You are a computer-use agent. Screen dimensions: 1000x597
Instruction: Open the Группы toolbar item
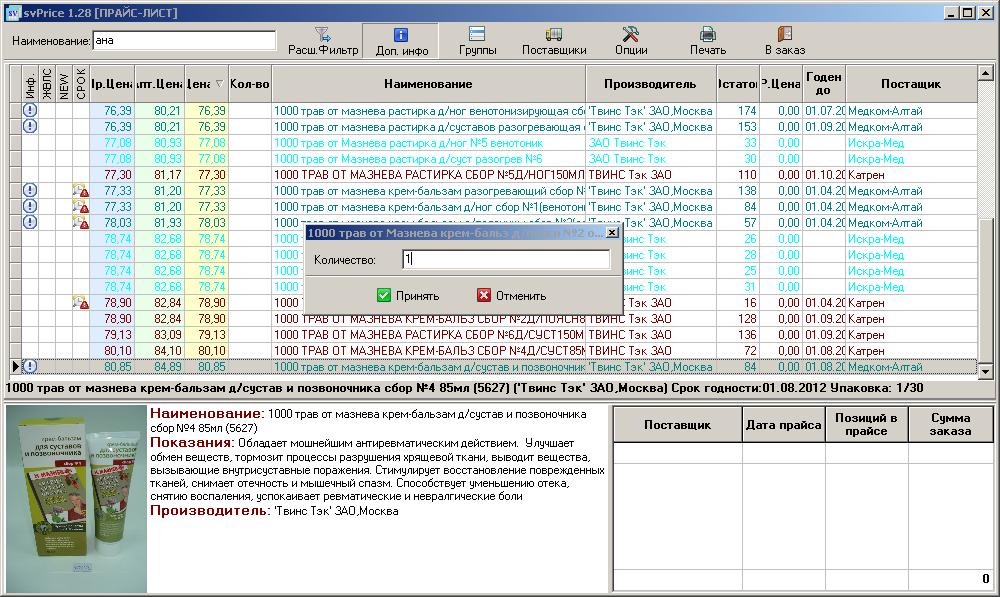click(477, 41)
